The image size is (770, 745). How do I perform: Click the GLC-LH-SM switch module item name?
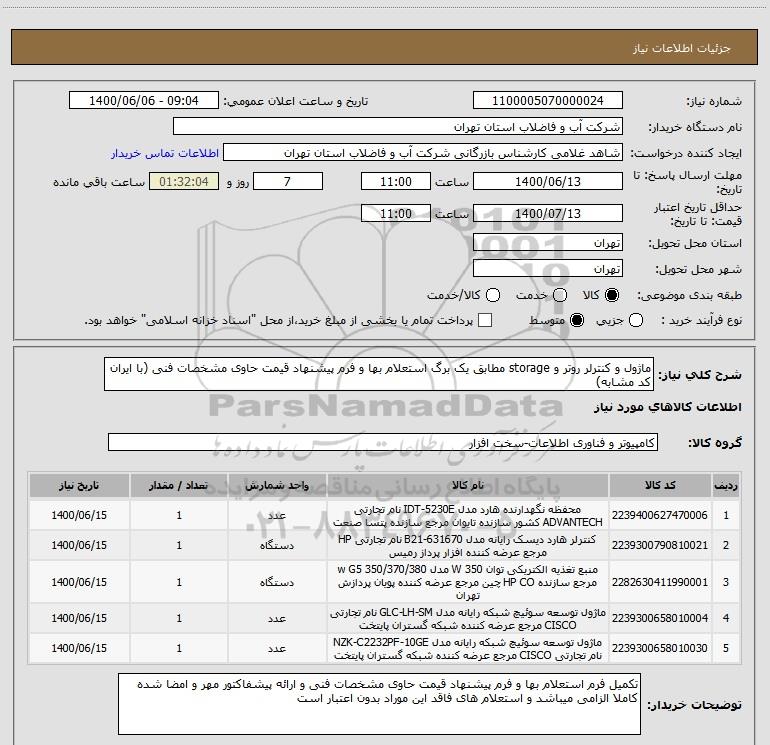(468, 618)
